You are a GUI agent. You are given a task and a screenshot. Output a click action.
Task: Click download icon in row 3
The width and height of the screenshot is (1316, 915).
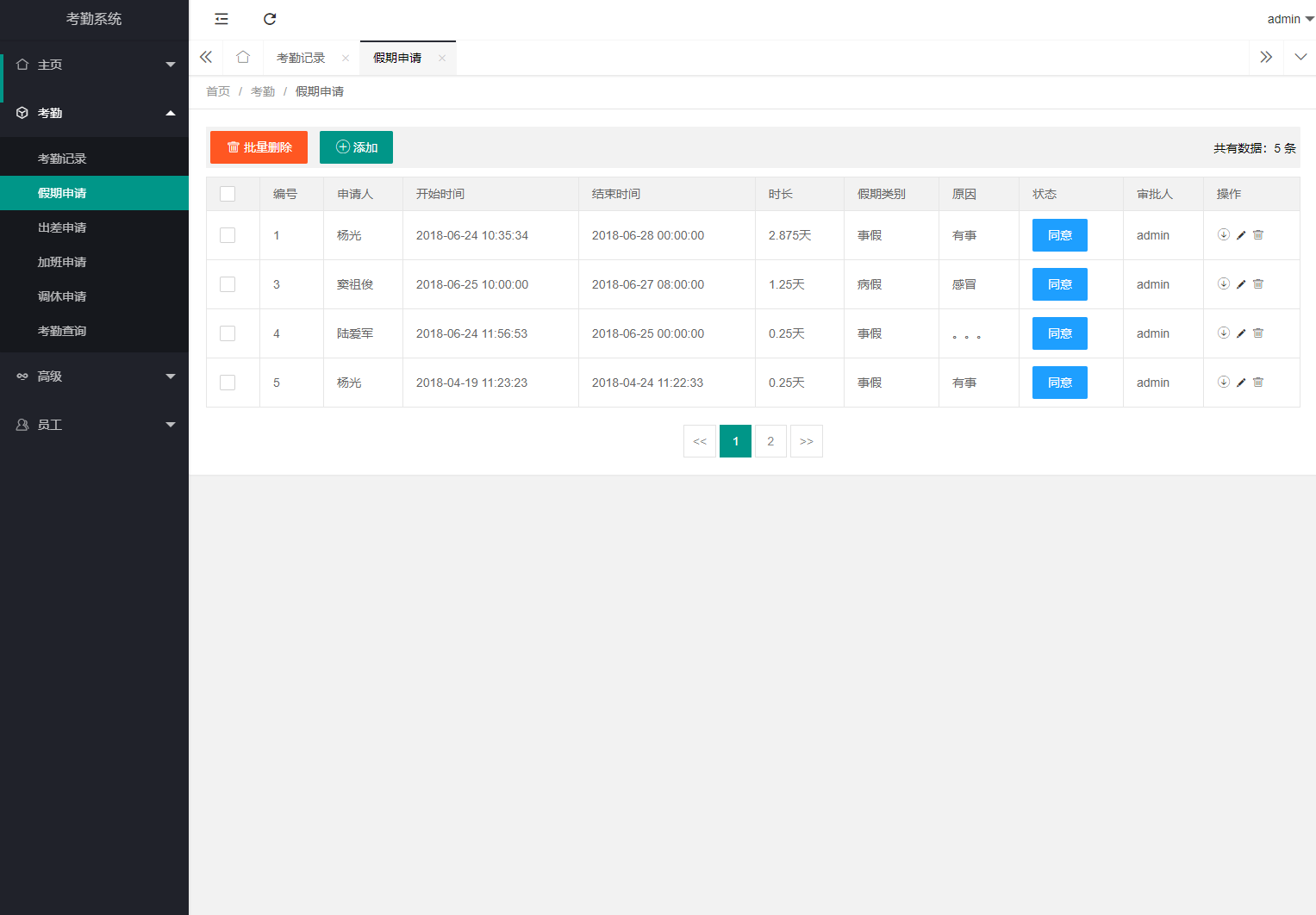pyautogui.click(x=1224, y=283)
